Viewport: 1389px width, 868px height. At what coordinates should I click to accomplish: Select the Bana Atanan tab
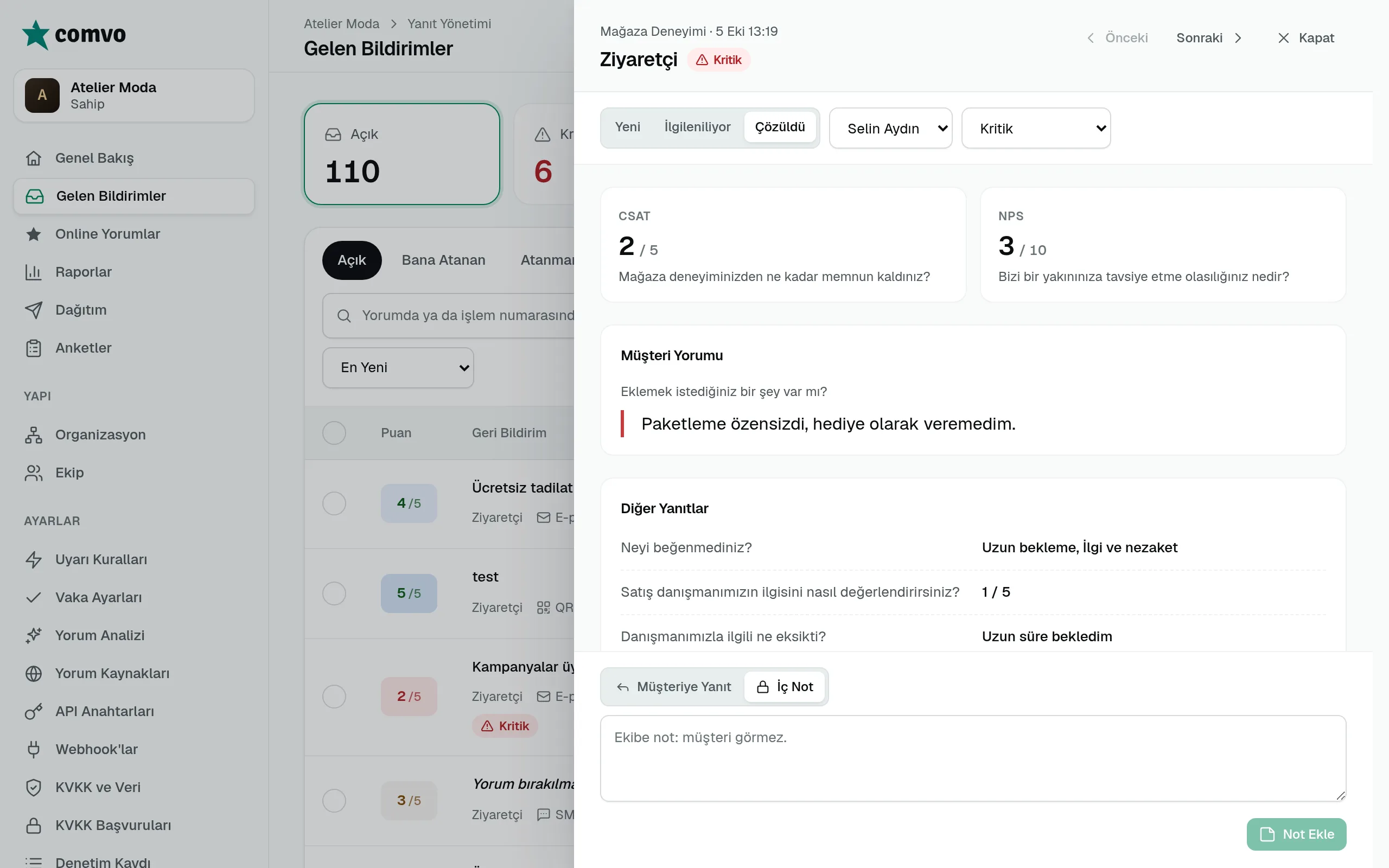coord(443,260)
